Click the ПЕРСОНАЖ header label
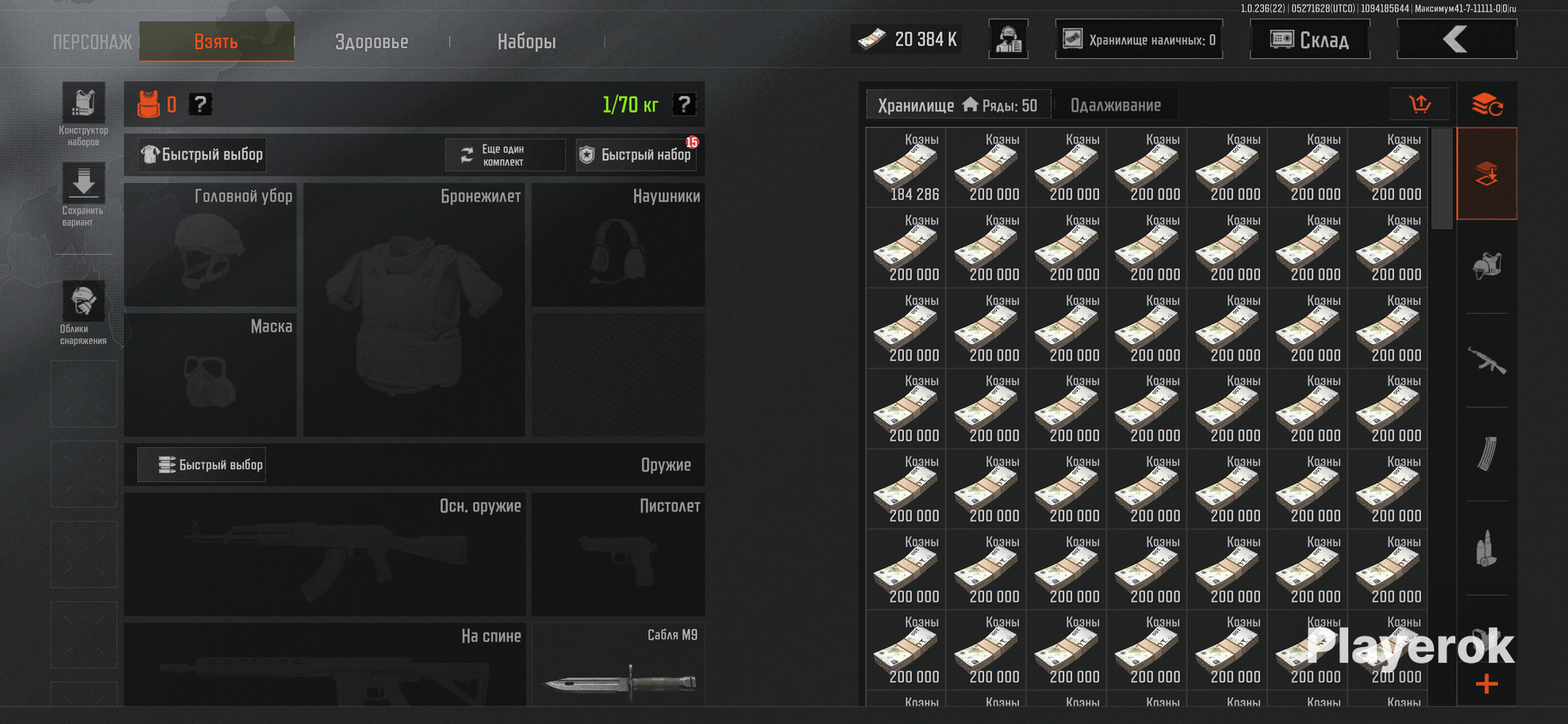The image size is (1568, 724). point(92,42)
